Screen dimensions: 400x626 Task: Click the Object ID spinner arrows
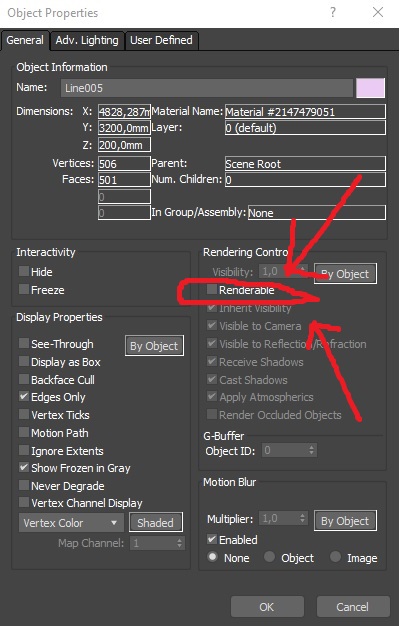pos(311,451)
